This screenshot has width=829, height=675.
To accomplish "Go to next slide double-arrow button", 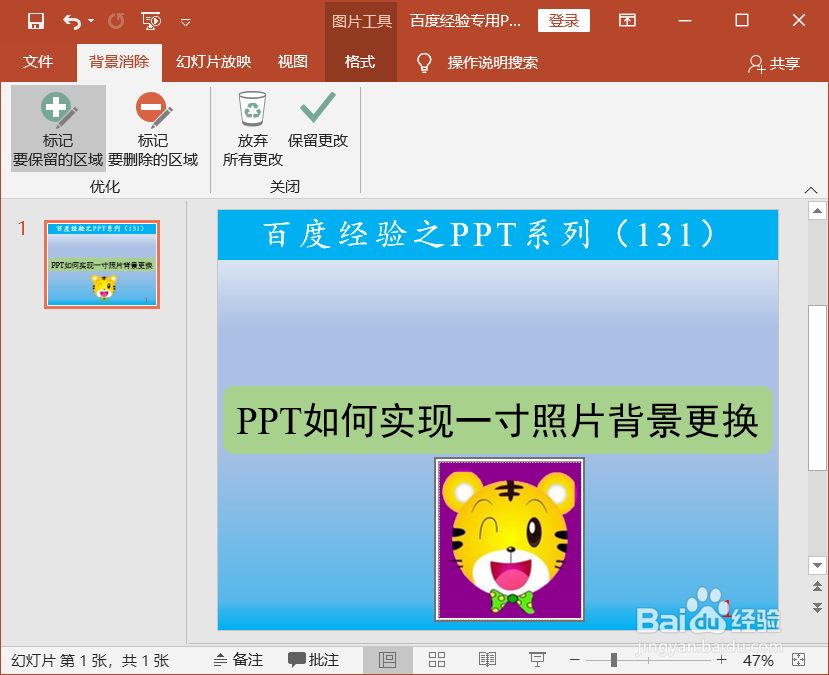I will click(x=817, y=607).
